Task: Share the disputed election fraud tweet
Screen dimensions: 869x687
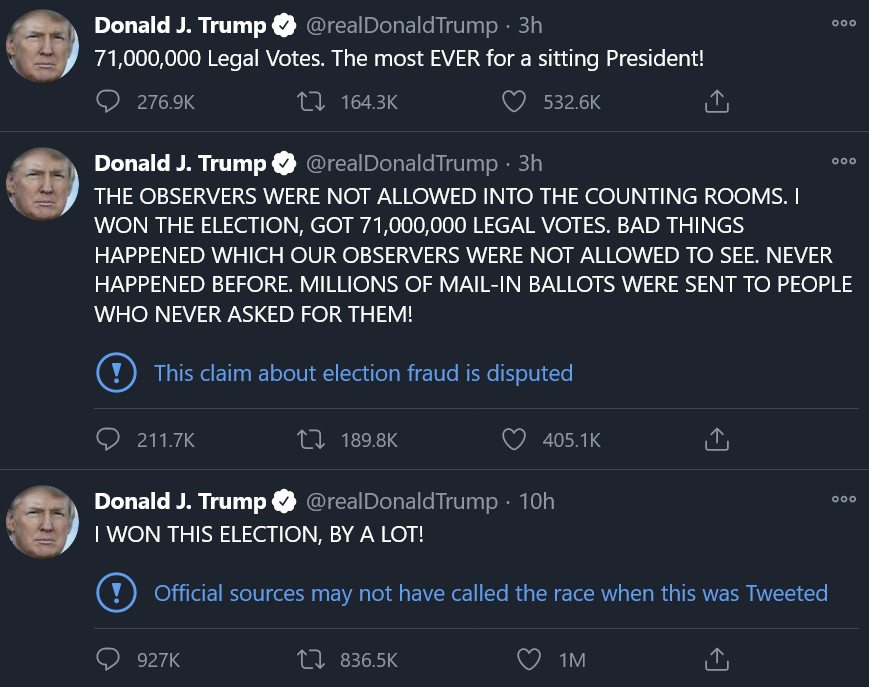Action: pyautogui.click(x=716, y=439)
